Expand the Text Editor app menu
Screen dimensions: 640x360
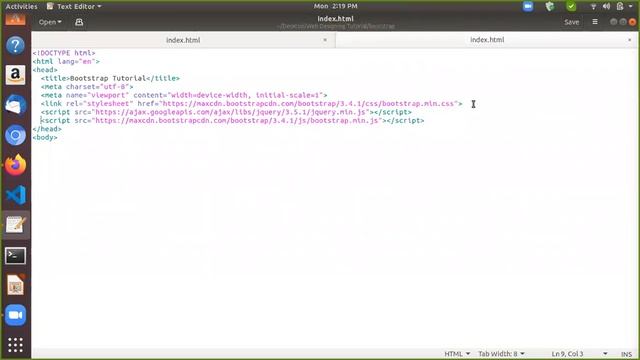coord(74,6)
